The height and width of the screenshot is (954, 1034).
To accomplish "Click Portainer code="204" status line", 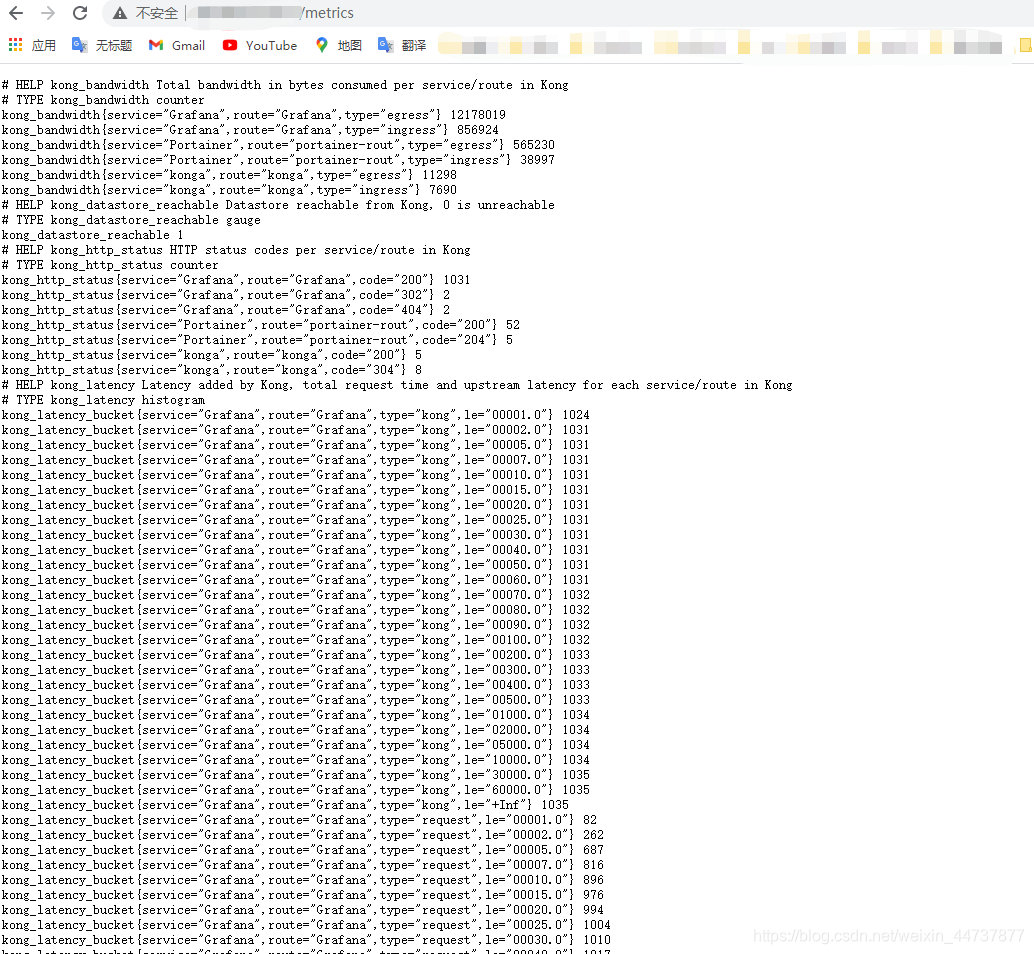I will tap(257, 340).
